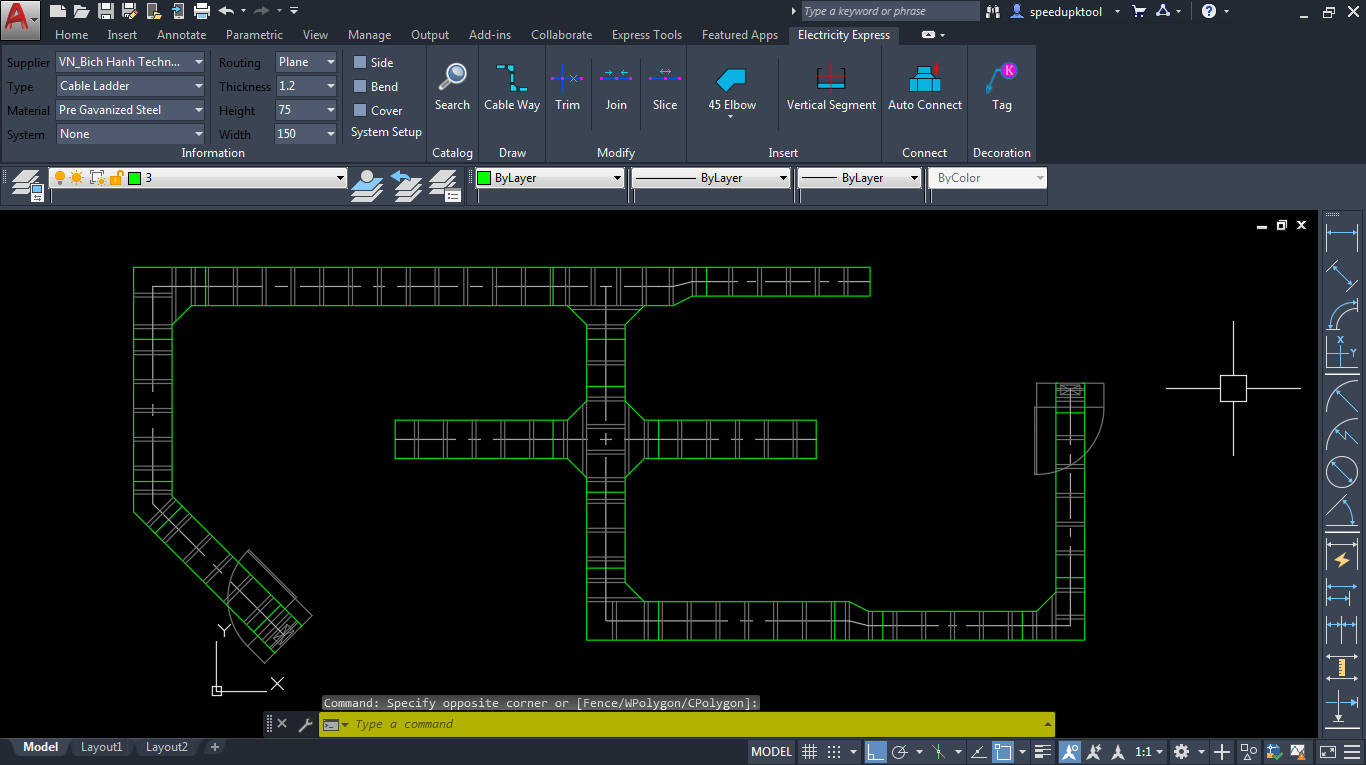
Task: Open the AutoCAD application menu button
Action: pos(22,18)
